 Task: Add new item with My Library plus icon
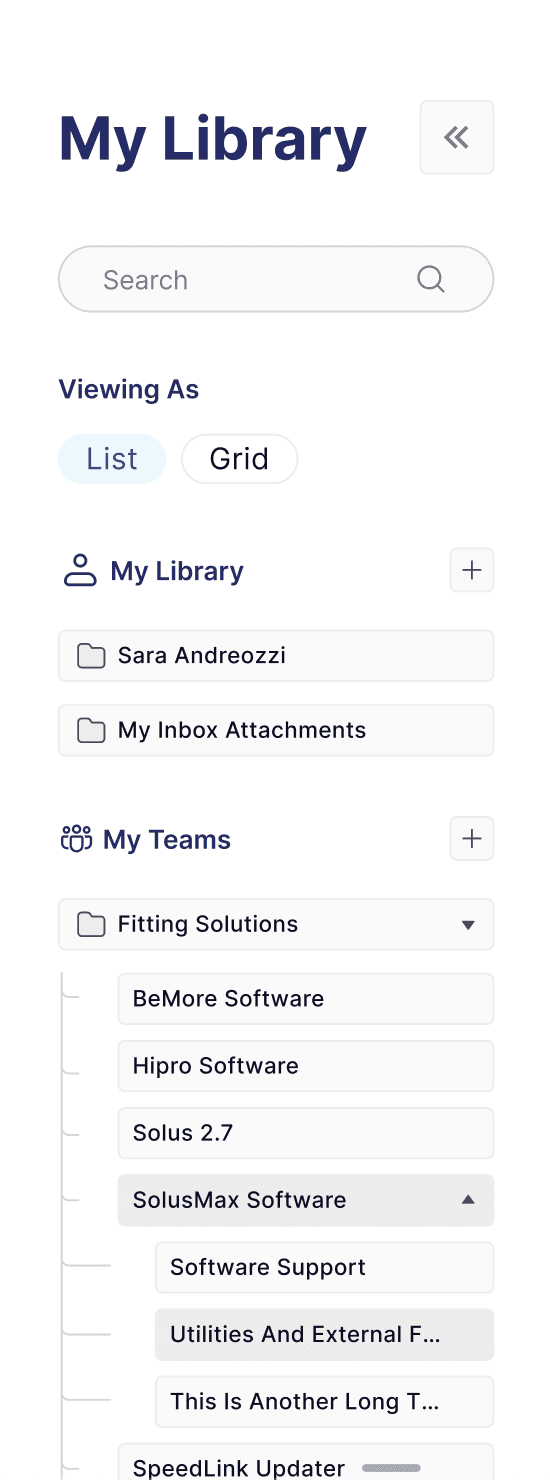pos(472,570)
